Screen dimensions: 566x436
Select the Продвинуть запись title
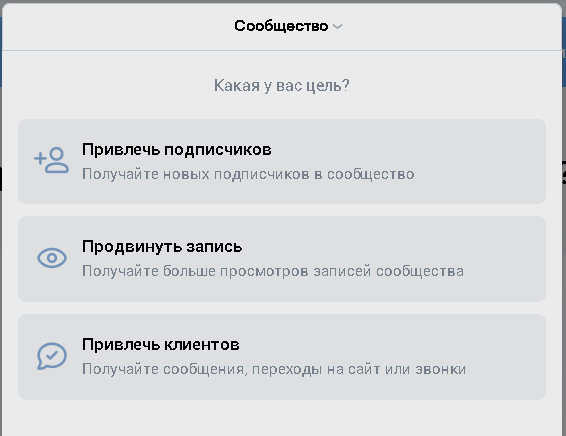coord(162,247)
